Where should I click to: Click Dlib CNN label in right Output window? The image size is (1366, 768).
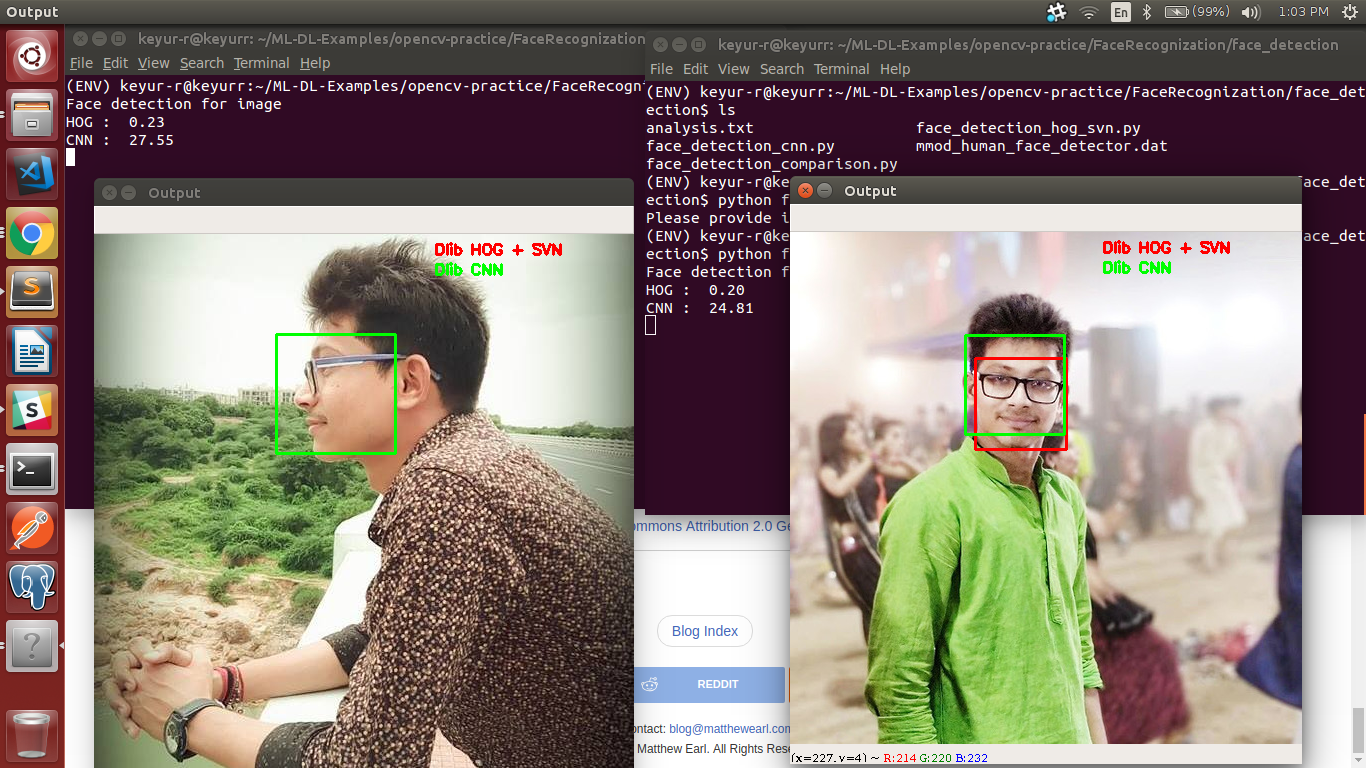1137,268
